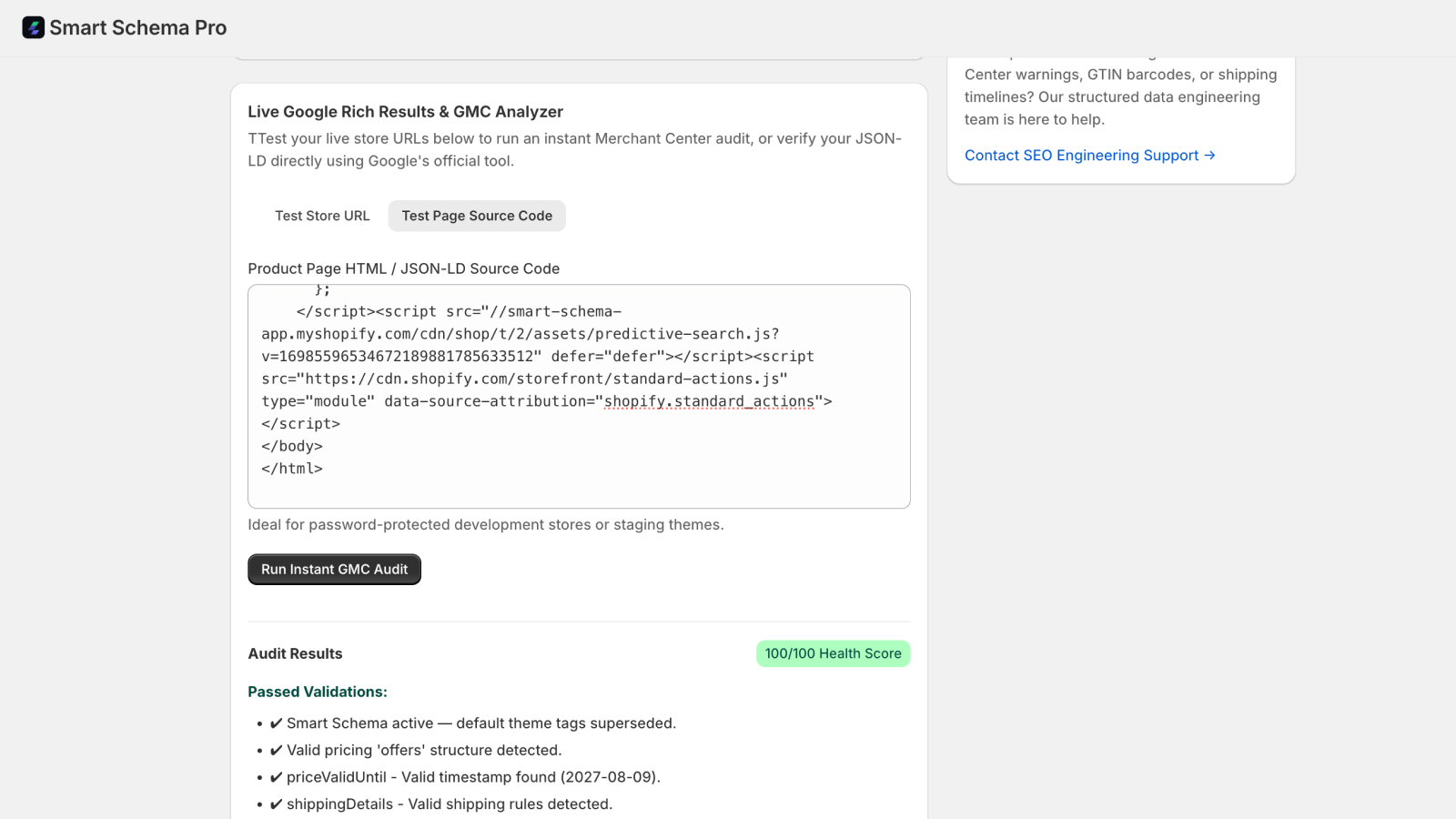This screenshot has width=1456, height=819.
Task: Click the closing </html> tag in the code
Action: click(x=292, y=469)
